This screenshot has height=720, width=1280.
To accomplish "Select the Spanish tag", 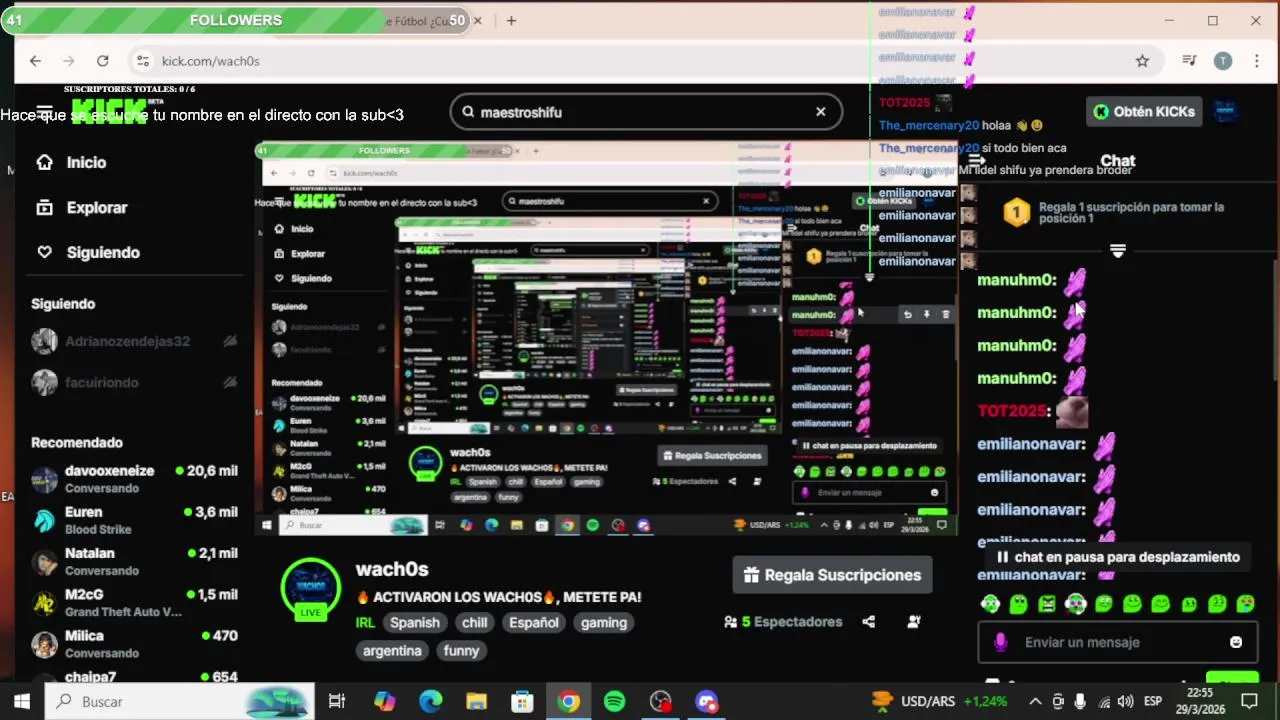I will click(414, 622).
